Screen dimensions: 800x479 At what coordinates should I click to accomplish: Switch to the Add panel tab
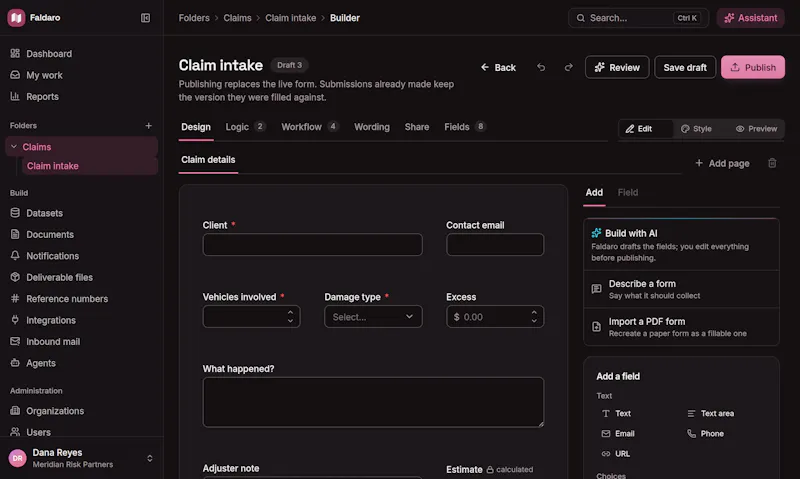click(x=594, y=192)
